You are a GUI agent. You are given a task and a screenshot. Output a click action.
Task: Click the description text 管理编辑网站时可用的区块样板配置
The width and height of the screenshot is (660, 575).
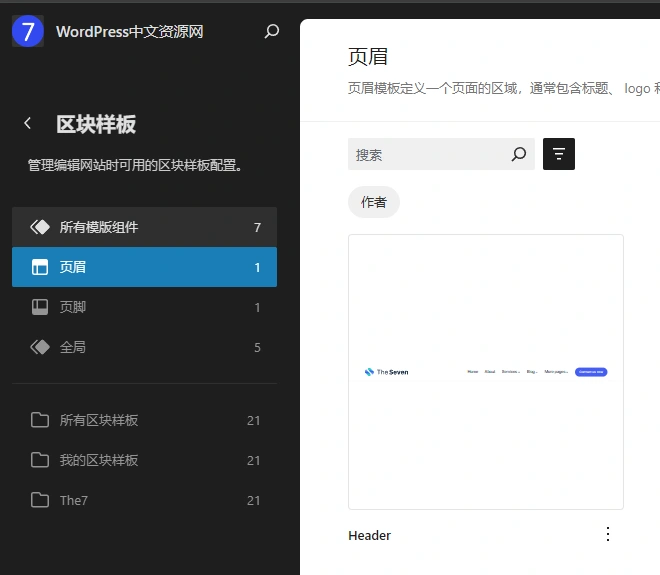coord(135,165)
